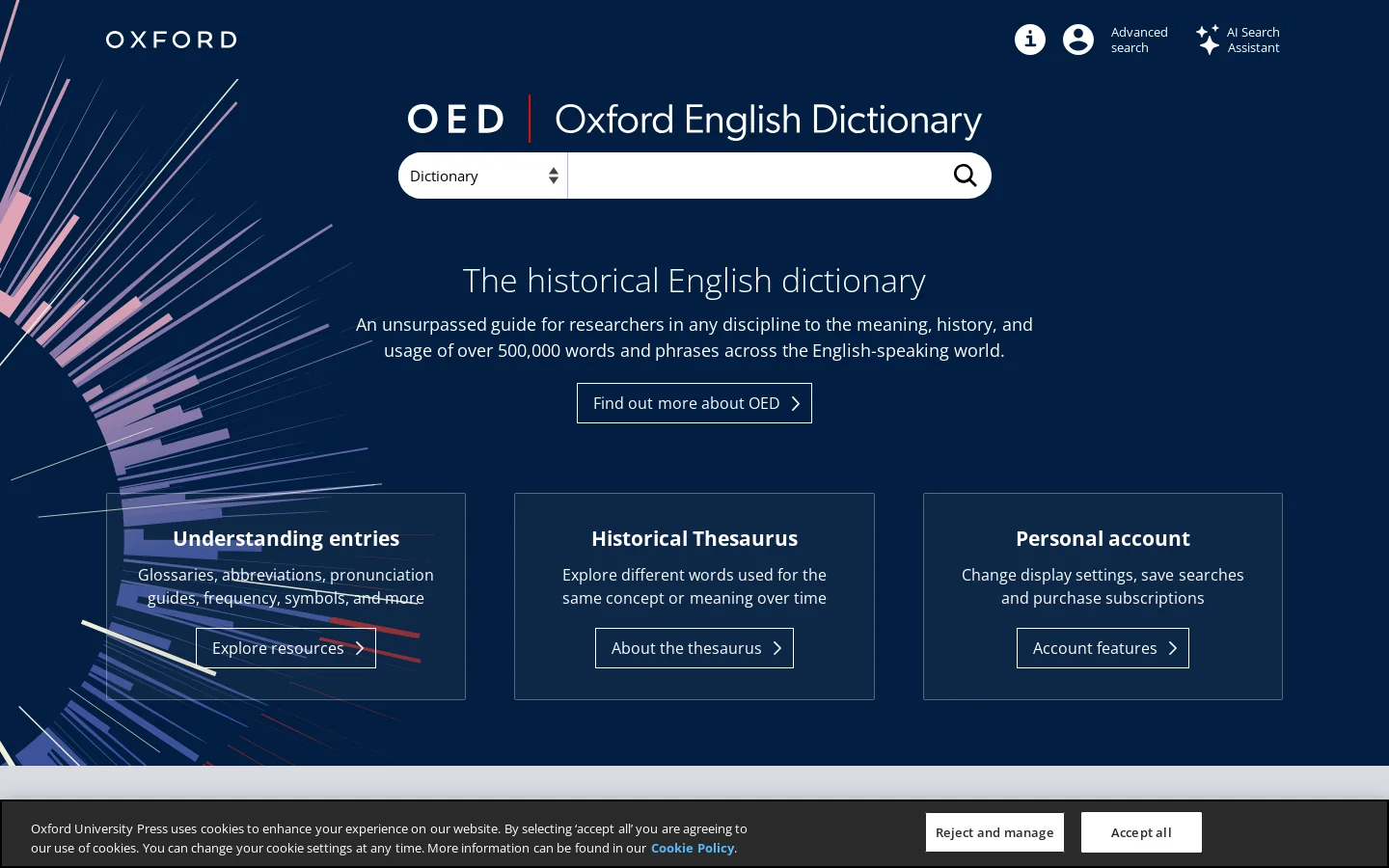Image resolution: width=1389 pixels, height=868 pixels.
Task: Click the magnifying glass search icon
Action: coord(966,176)
